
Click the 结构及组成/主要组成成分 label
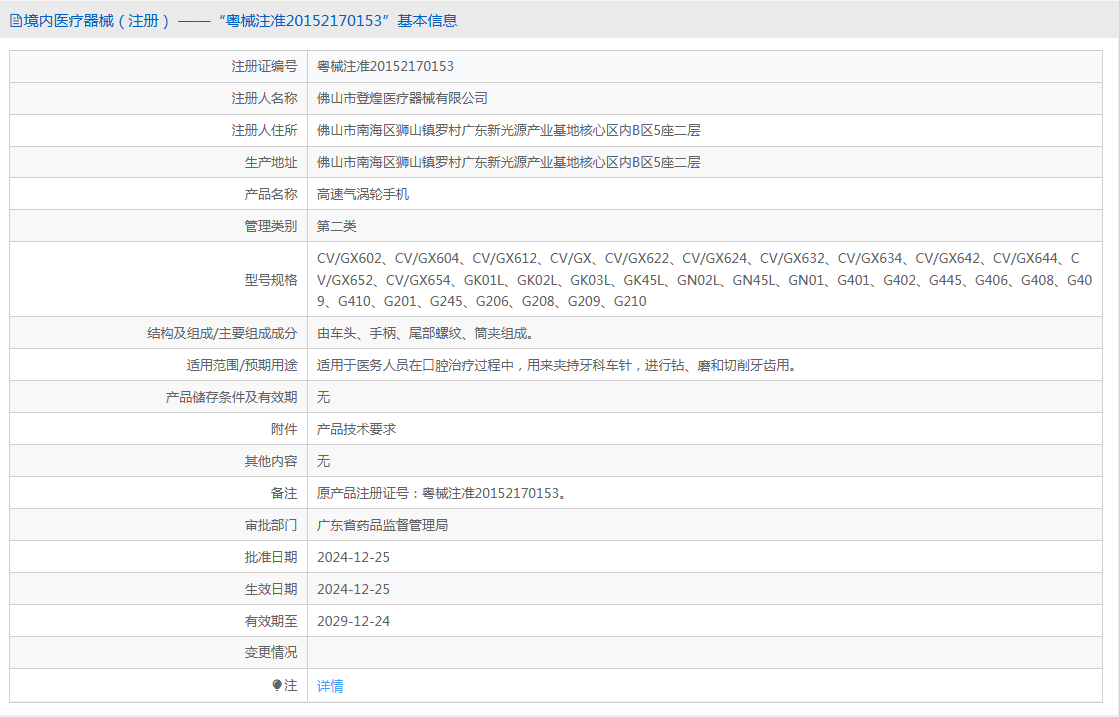(x=222, y=333)
